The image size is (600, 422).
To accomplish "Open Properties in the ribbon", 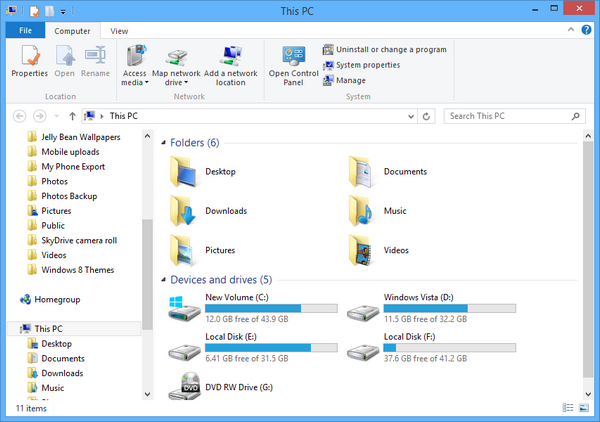I will tap(29, 61).
